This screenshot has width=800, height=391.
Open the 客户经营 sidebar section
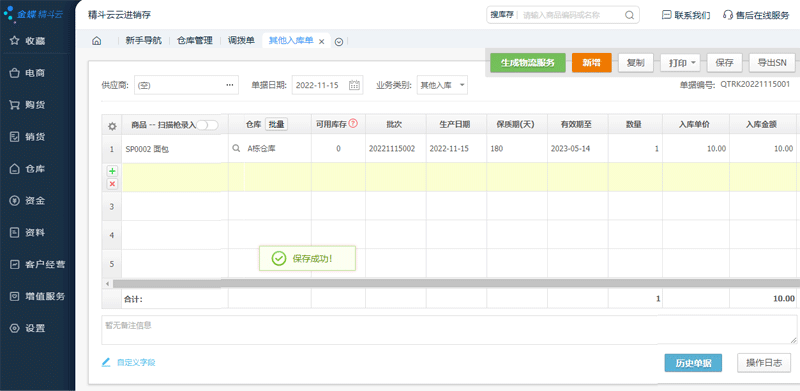(x=37, y=264)
